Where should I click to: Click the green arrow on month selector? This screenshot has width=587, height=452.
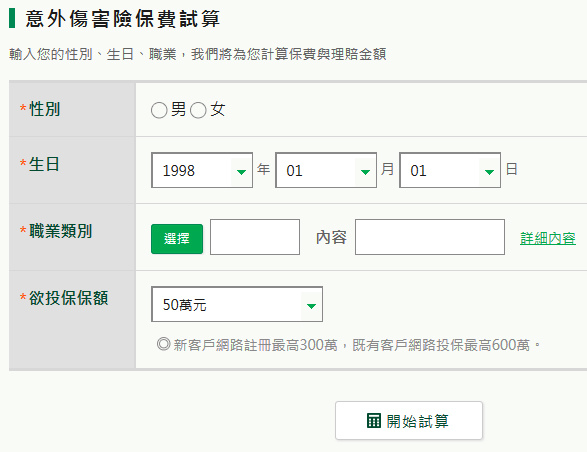pos(365,172)
